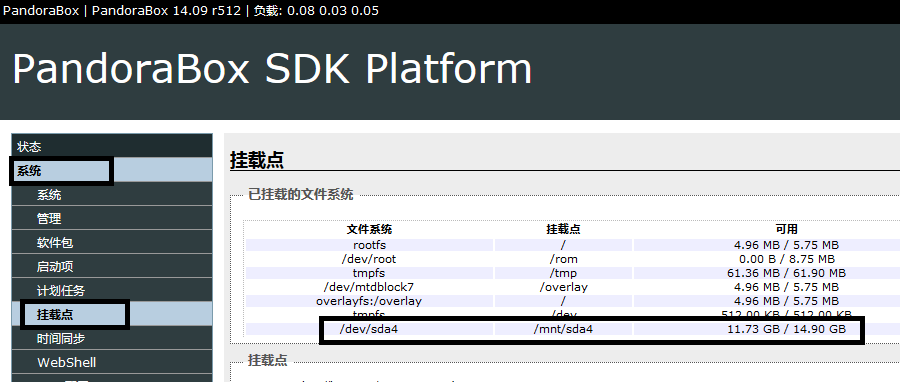Viewport: 900px width, 382px height.
Task: Open the 计划任务 page
Action: tap(112, 291)
